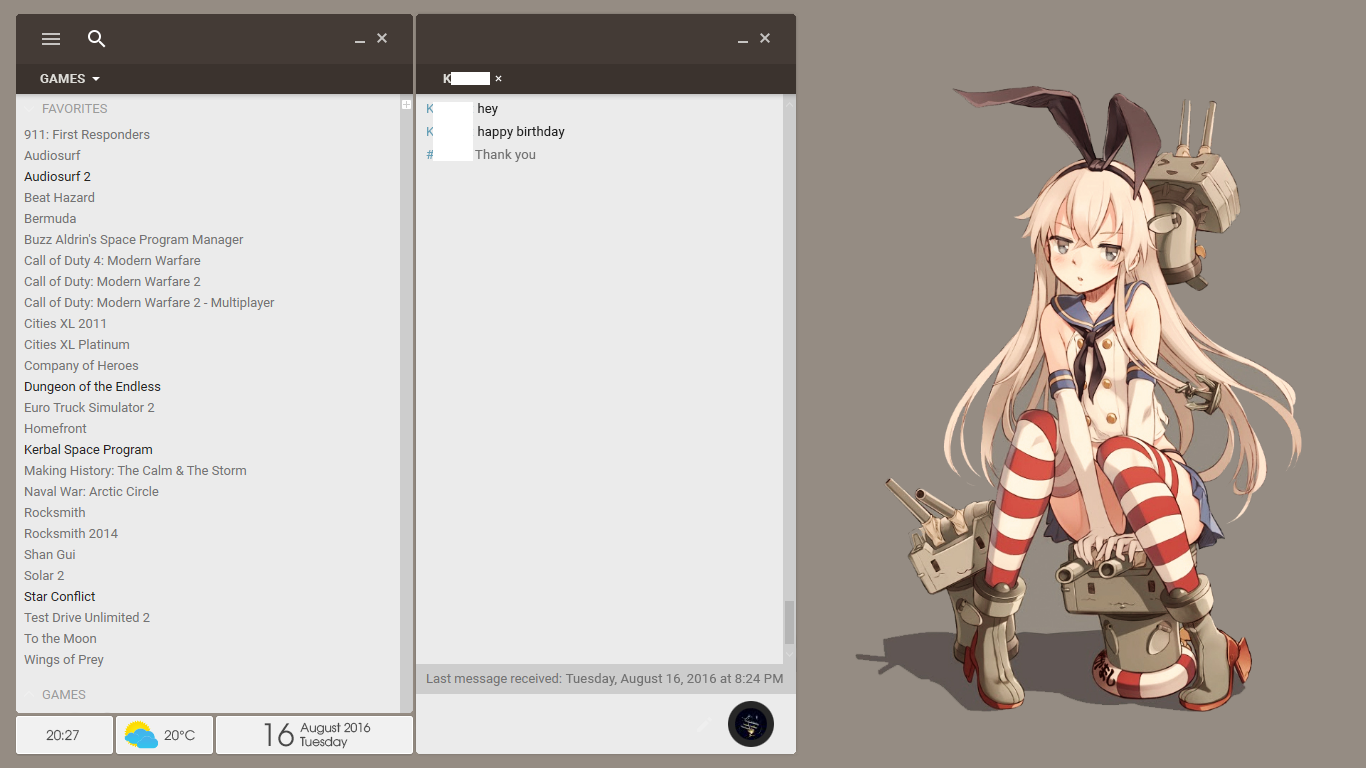The width and height of the screenshot is (1366, 768).
Task: Select Test Drive Unlimited 2
Action: (87, 618)
